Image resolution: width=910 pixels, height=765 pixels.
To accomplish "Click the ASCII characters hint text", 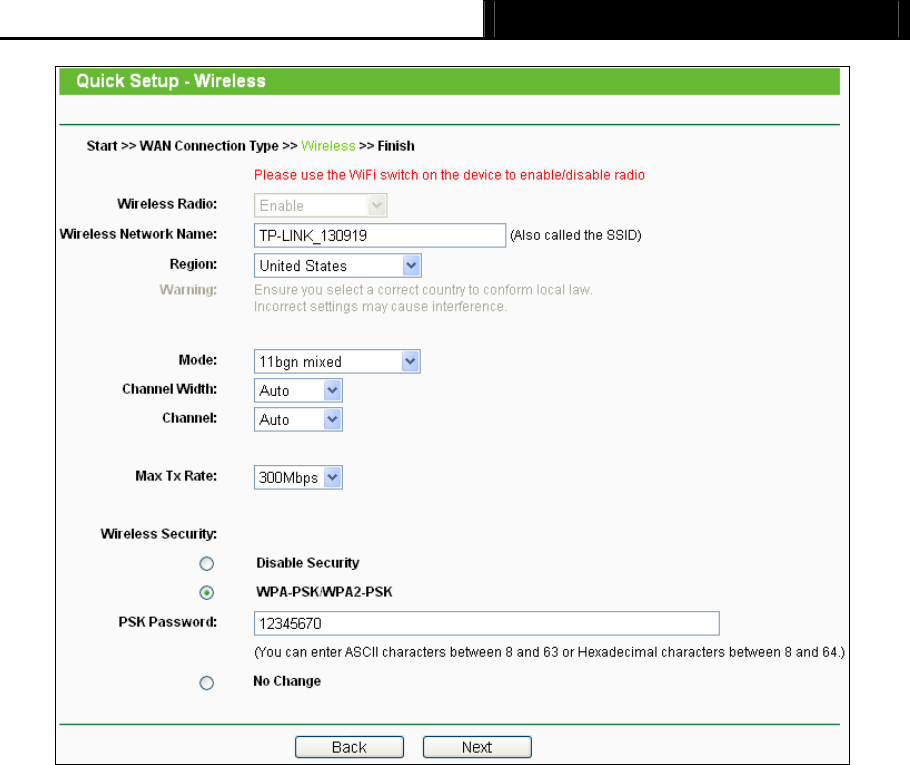I will pyautogui.click(x=550, y=652).
